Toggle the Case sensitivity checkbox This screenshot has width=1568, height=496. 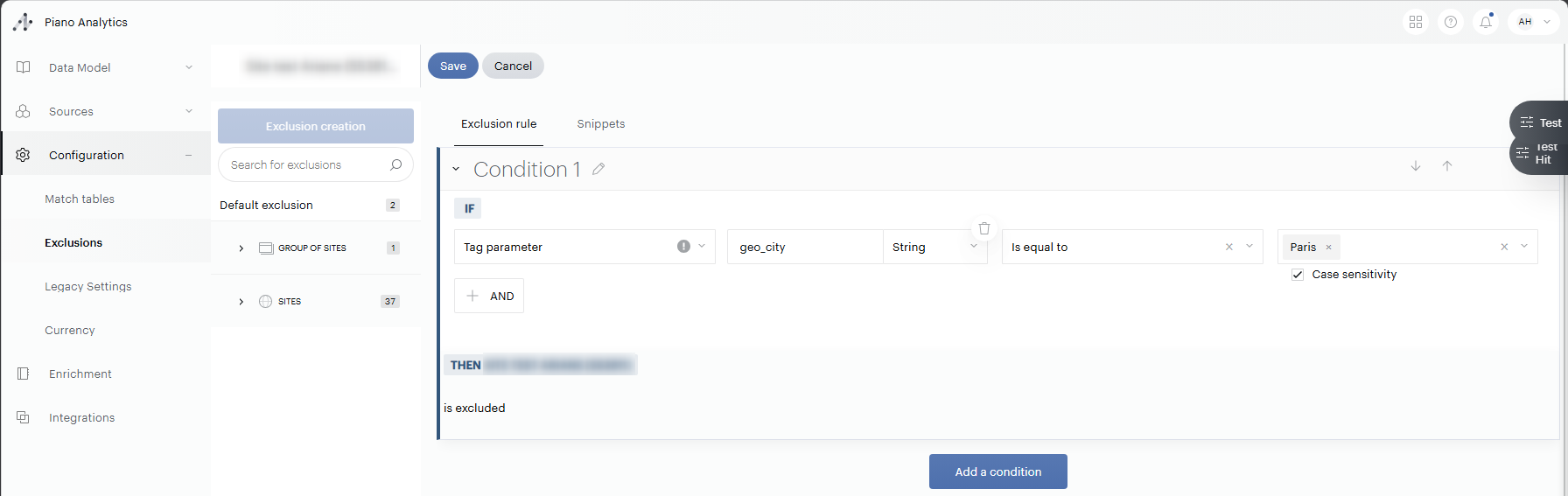coord(1298,275)
